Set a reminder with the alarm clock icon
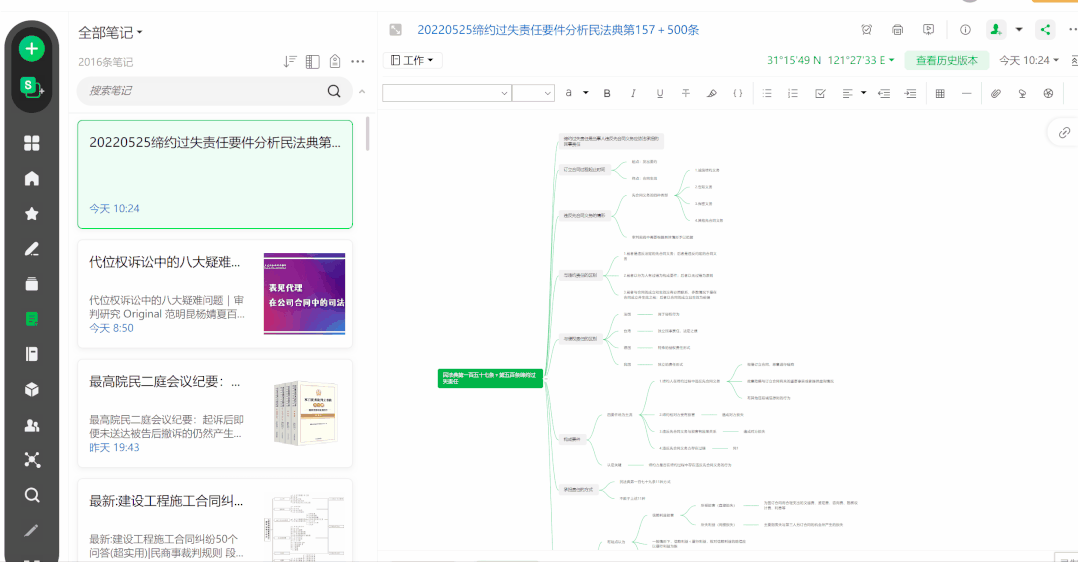Viewport: 1078px width, 562px height. pyautogui.click(x=866, y=30)
